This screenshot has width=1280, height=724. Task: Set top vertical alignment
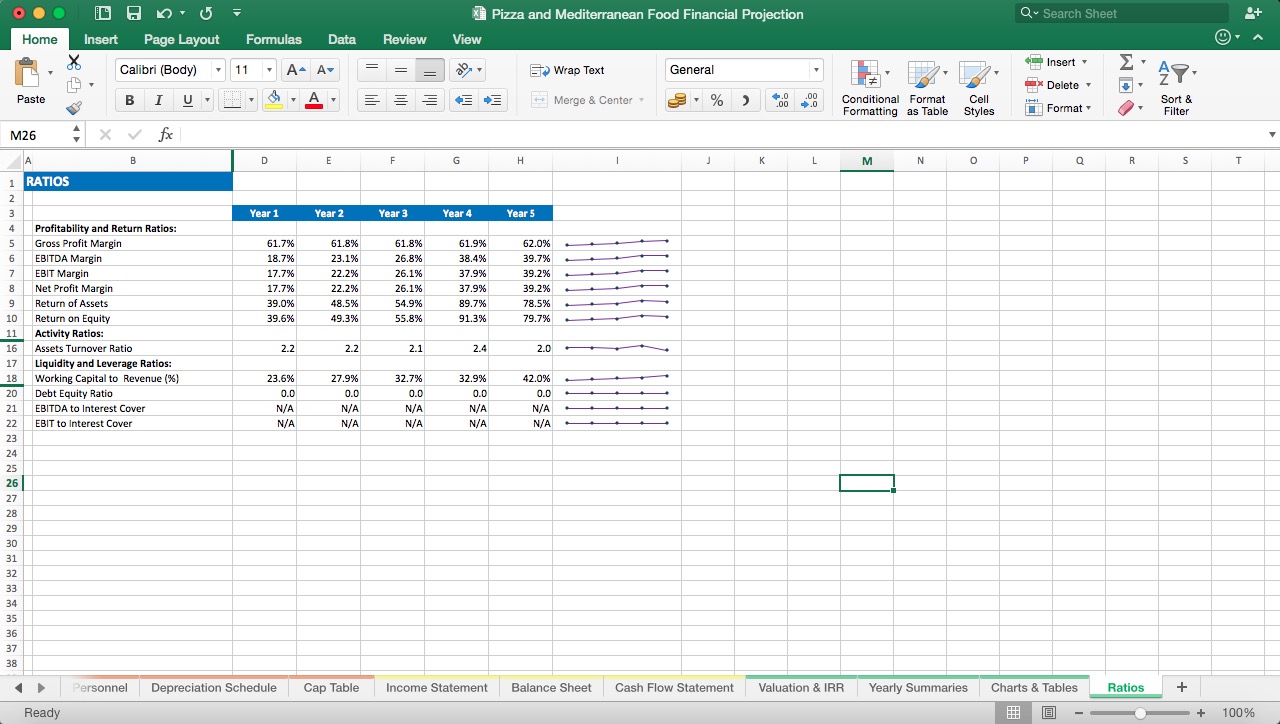click(371, 70)
